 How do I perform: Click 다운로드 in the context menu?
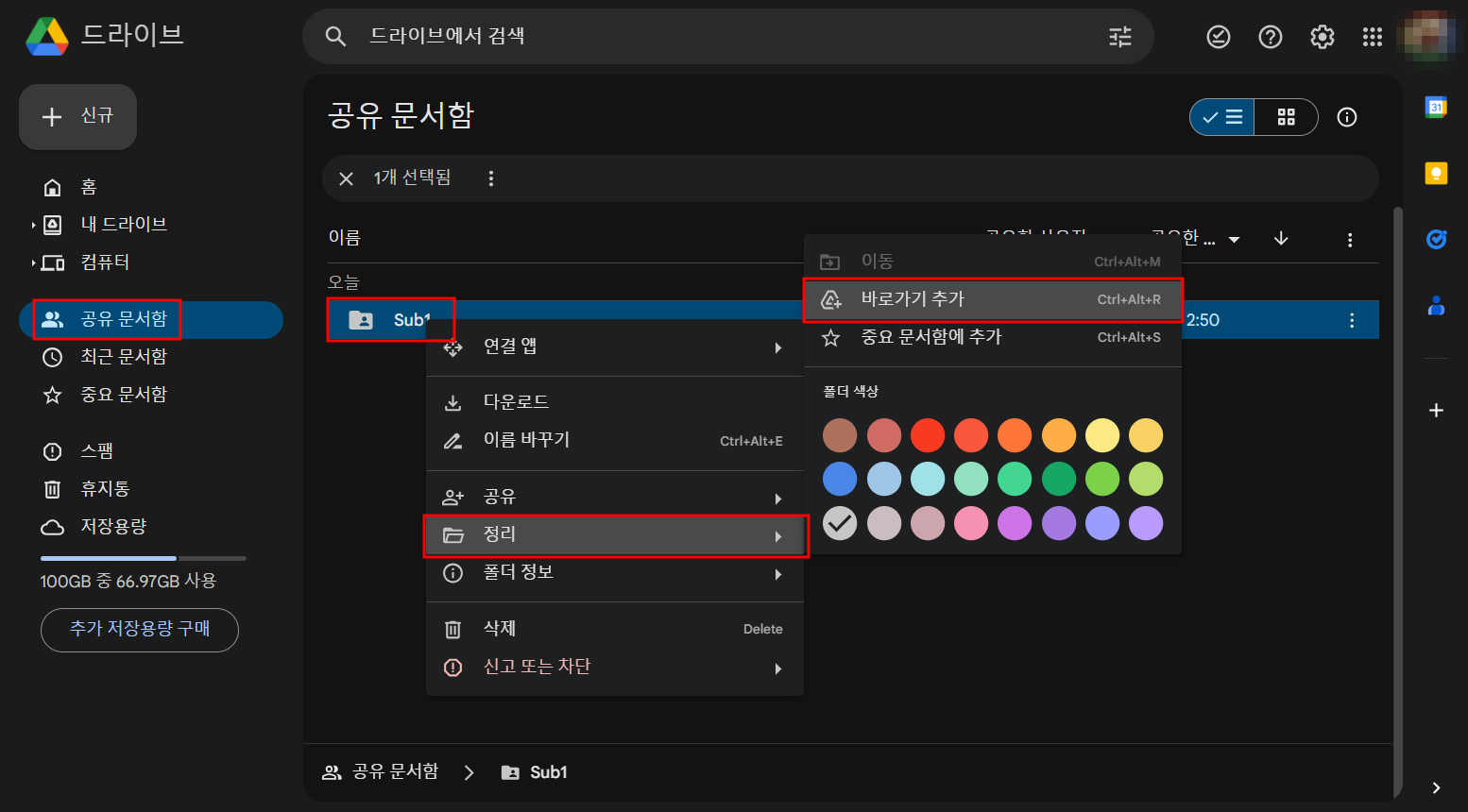515,400
